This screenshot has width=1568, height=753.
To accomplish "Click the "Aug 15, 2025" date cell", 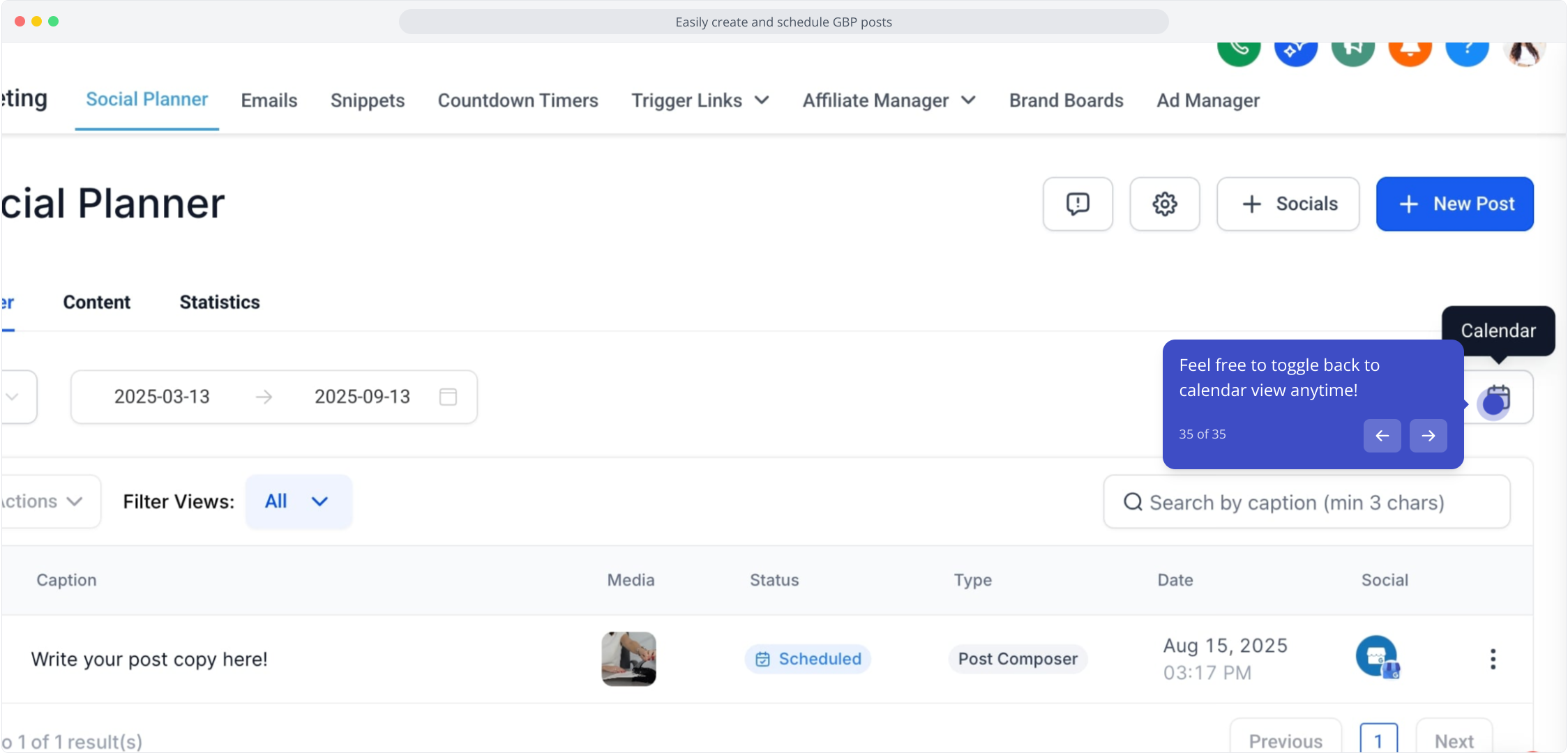I will [x=1226, y=646].
